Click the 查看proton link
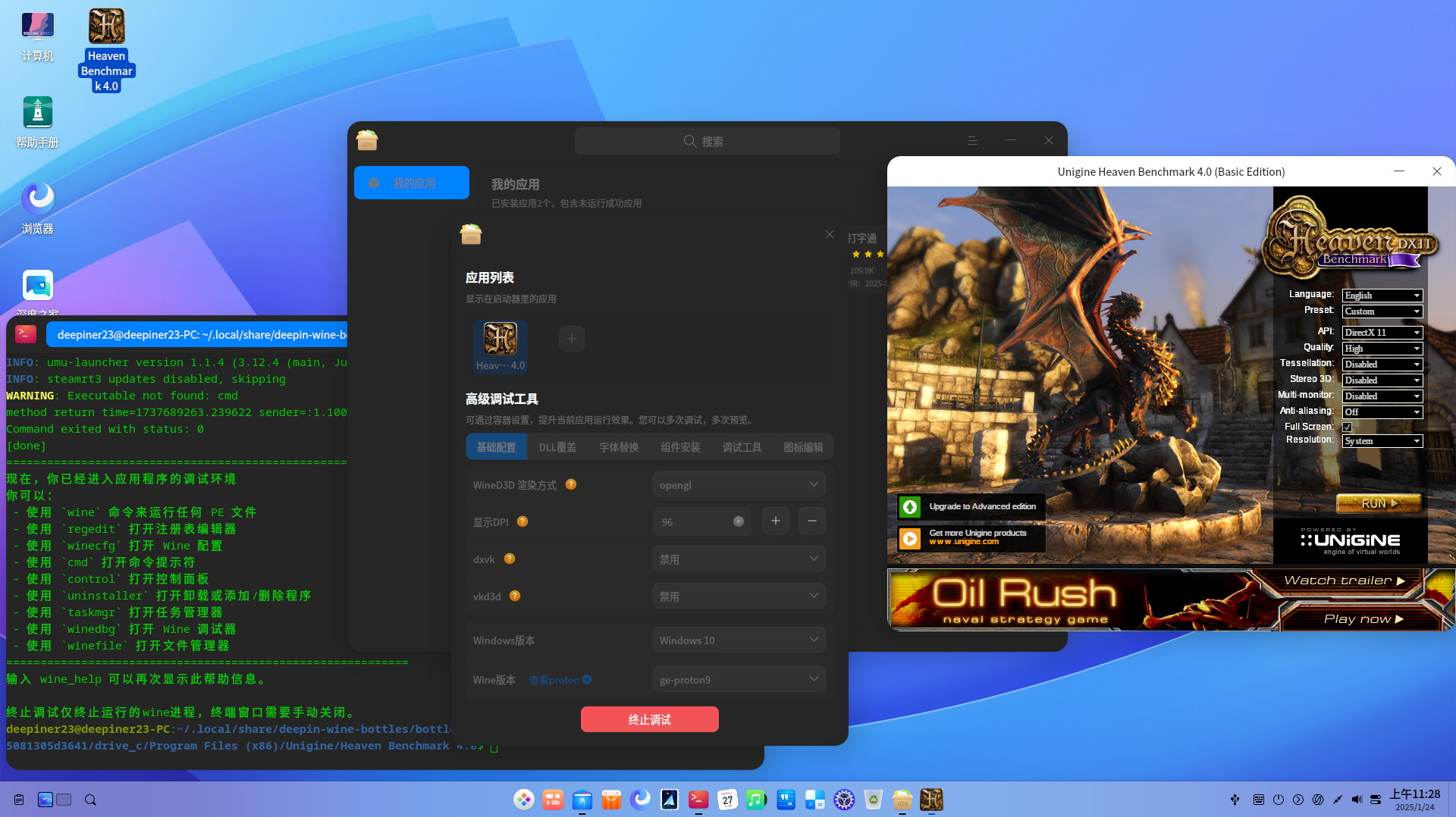Viewport: 1456px width, 817px height. point(560,680)
